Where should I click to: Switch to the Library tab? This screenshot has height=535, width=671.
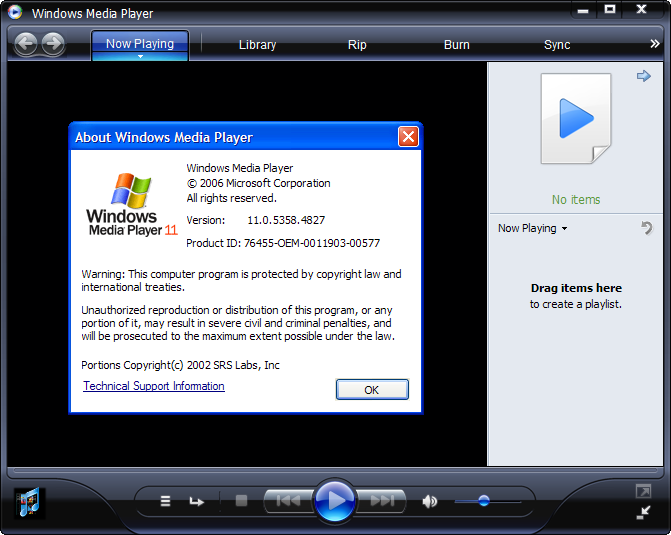point(257,45)
